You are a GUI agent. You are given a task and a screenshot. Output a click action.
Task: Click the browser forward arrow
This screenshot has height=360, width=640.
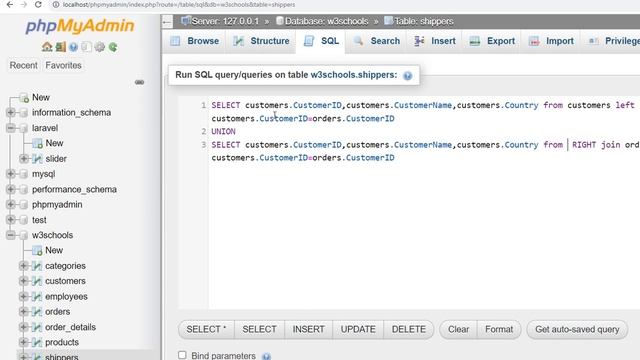coord(24,4)
